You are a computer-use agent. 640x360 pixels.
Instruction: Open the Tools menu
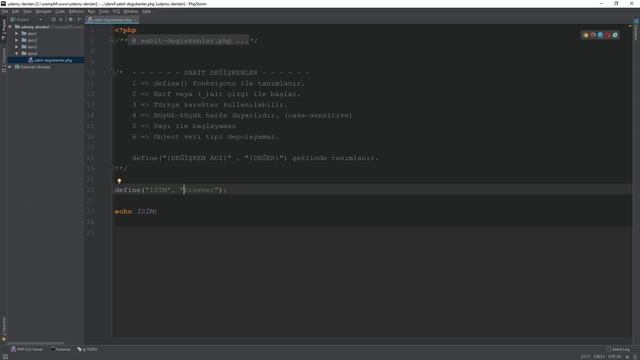click(x=104, y=12)
